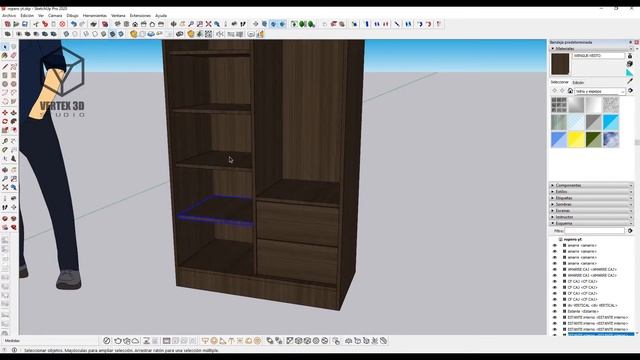
Task: Activate the Line drawing tool
Action: point(5,66)
